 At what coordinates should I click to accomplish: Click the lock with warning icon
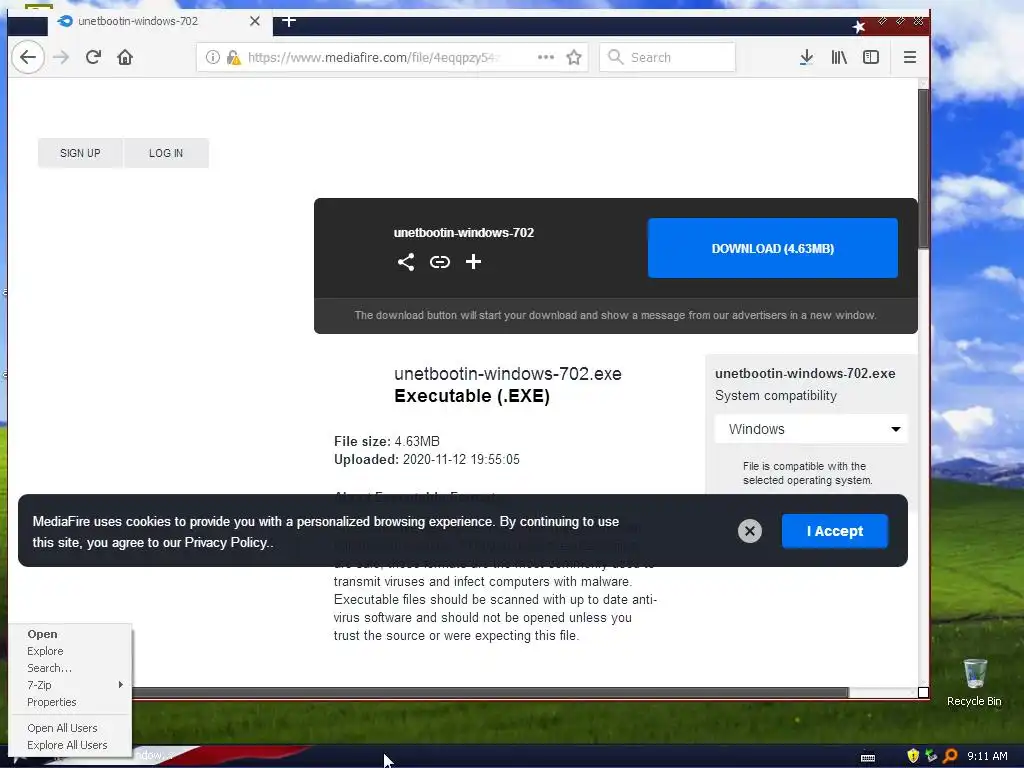tap(233, 57)
